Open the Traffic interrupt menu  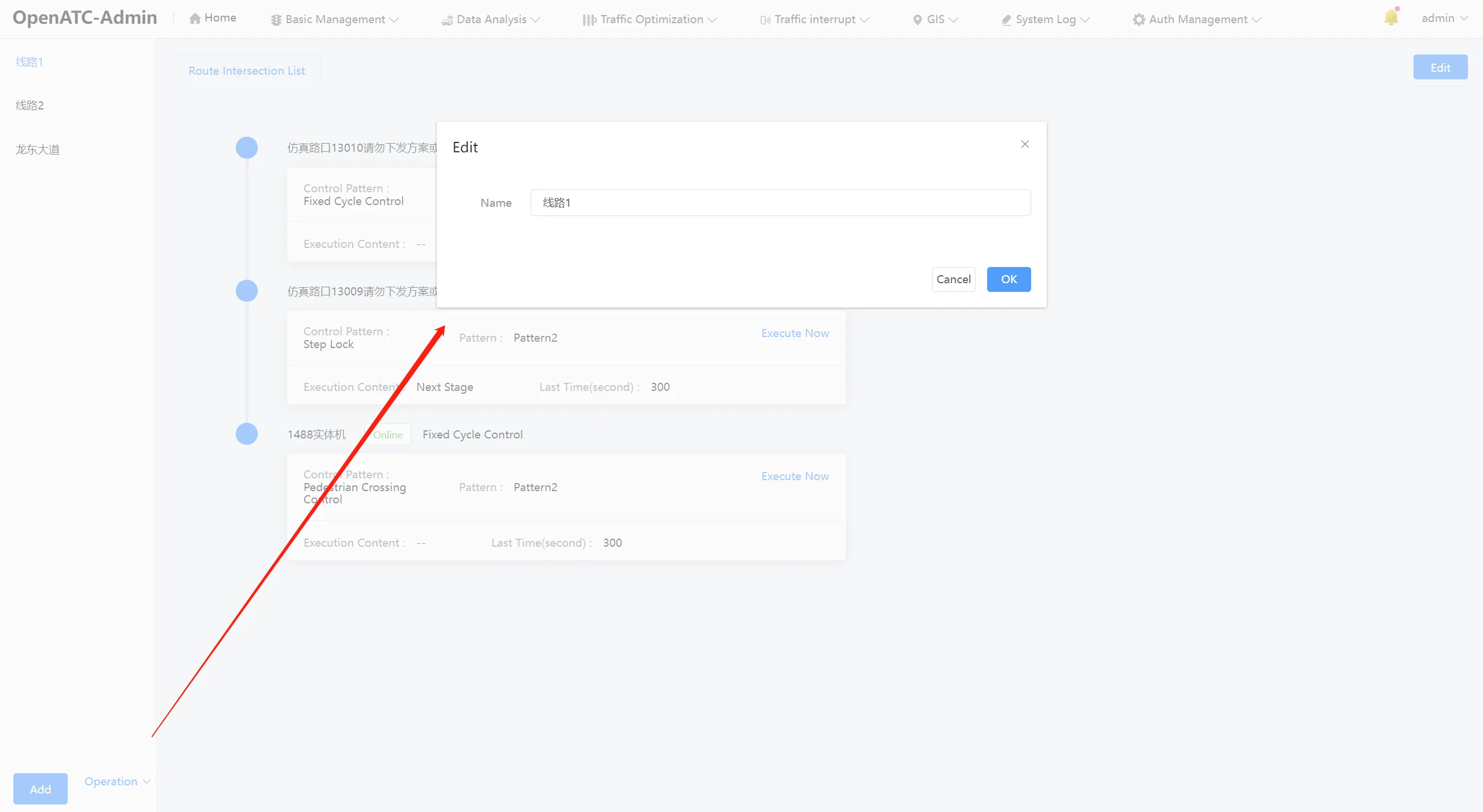point(814,20)
